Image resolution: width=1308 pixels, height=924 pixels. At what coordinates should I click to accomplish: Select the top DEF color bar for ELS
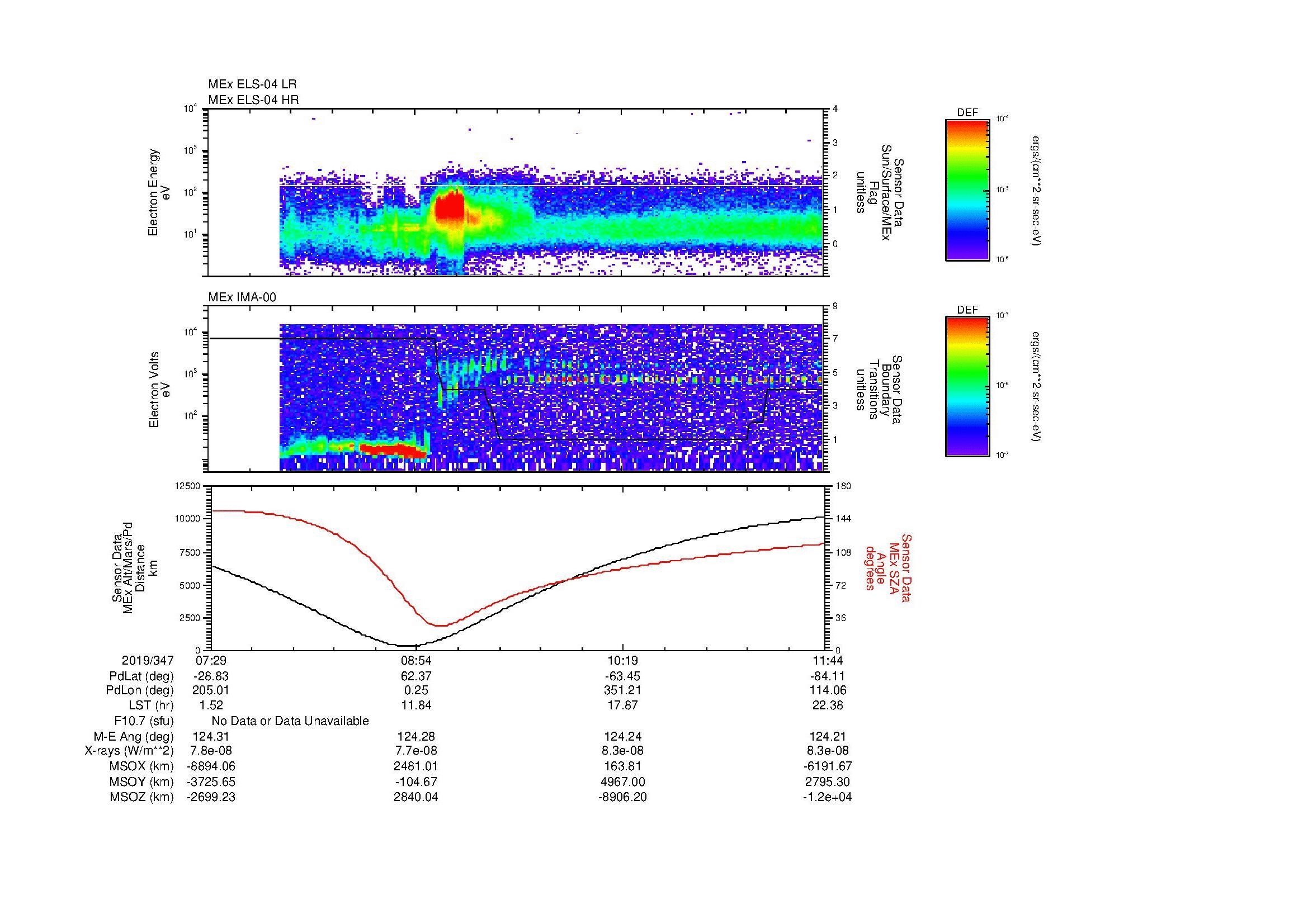(x=967, y=189)
